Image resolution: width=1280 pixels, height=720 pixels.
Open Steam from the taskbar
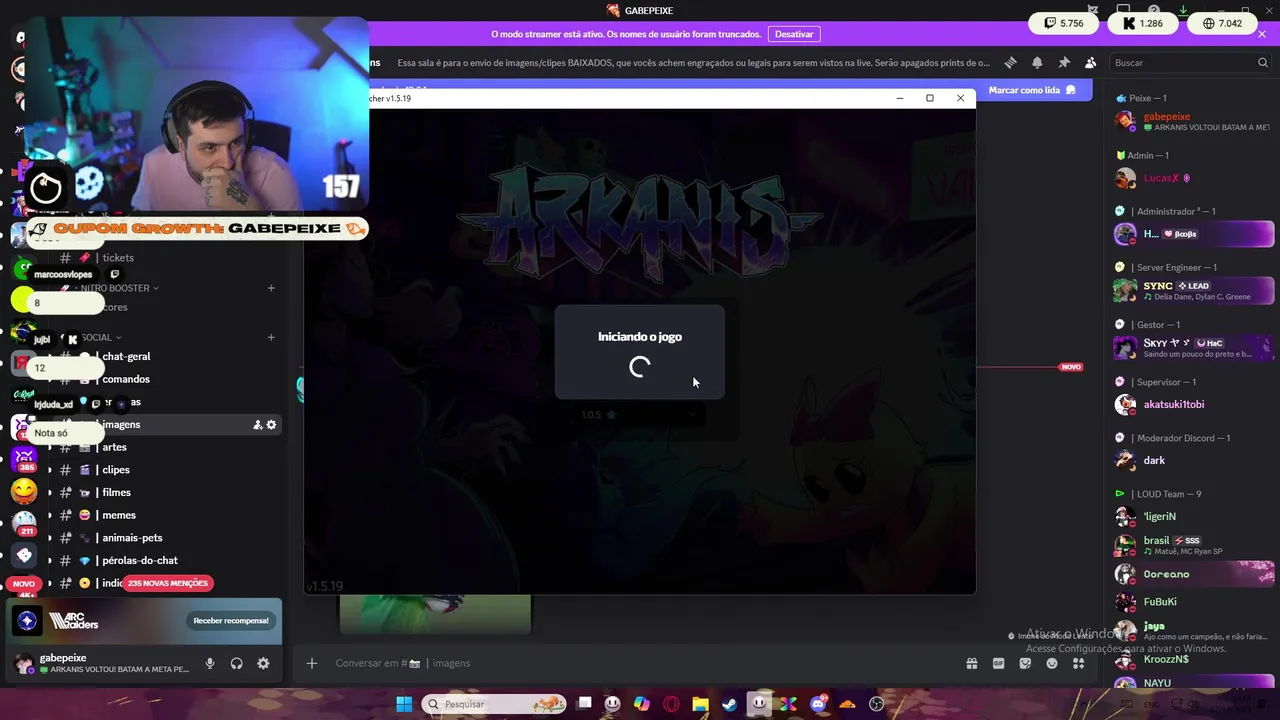point(729,704)
